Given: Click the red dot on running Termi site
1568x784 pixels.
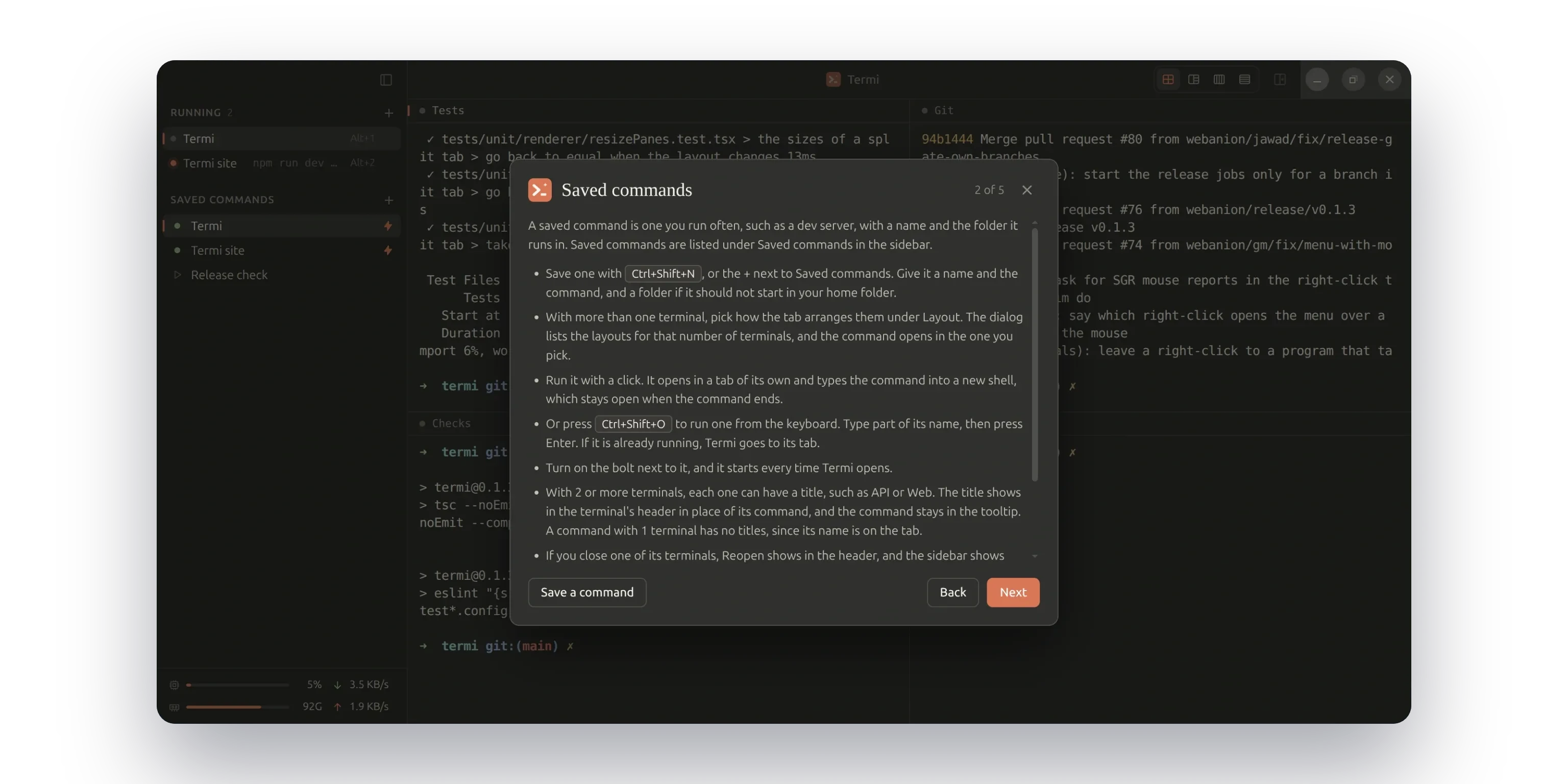Looking at the screenshot, I should 174,163.
